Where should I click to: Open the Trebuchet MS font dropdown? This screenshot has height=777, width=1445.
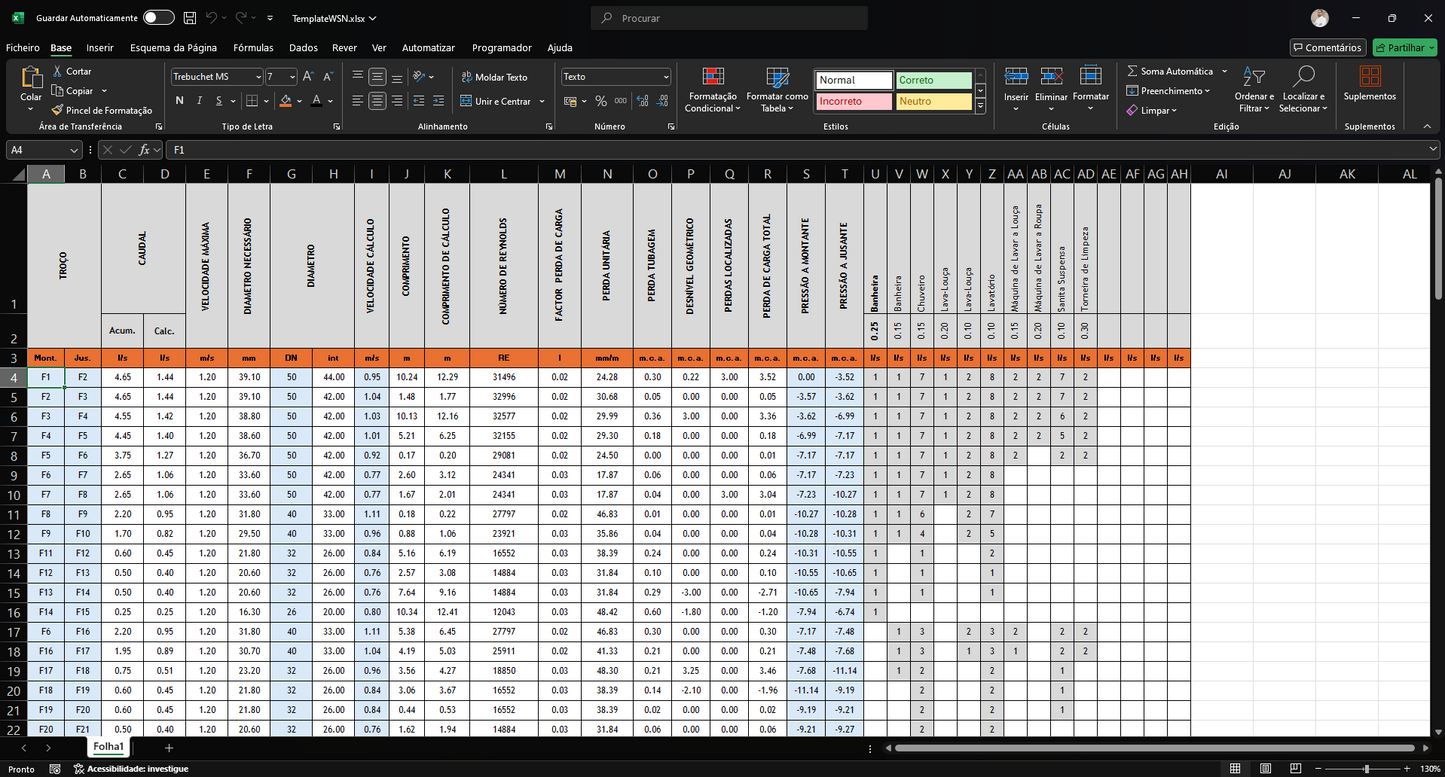pos(257,77)
